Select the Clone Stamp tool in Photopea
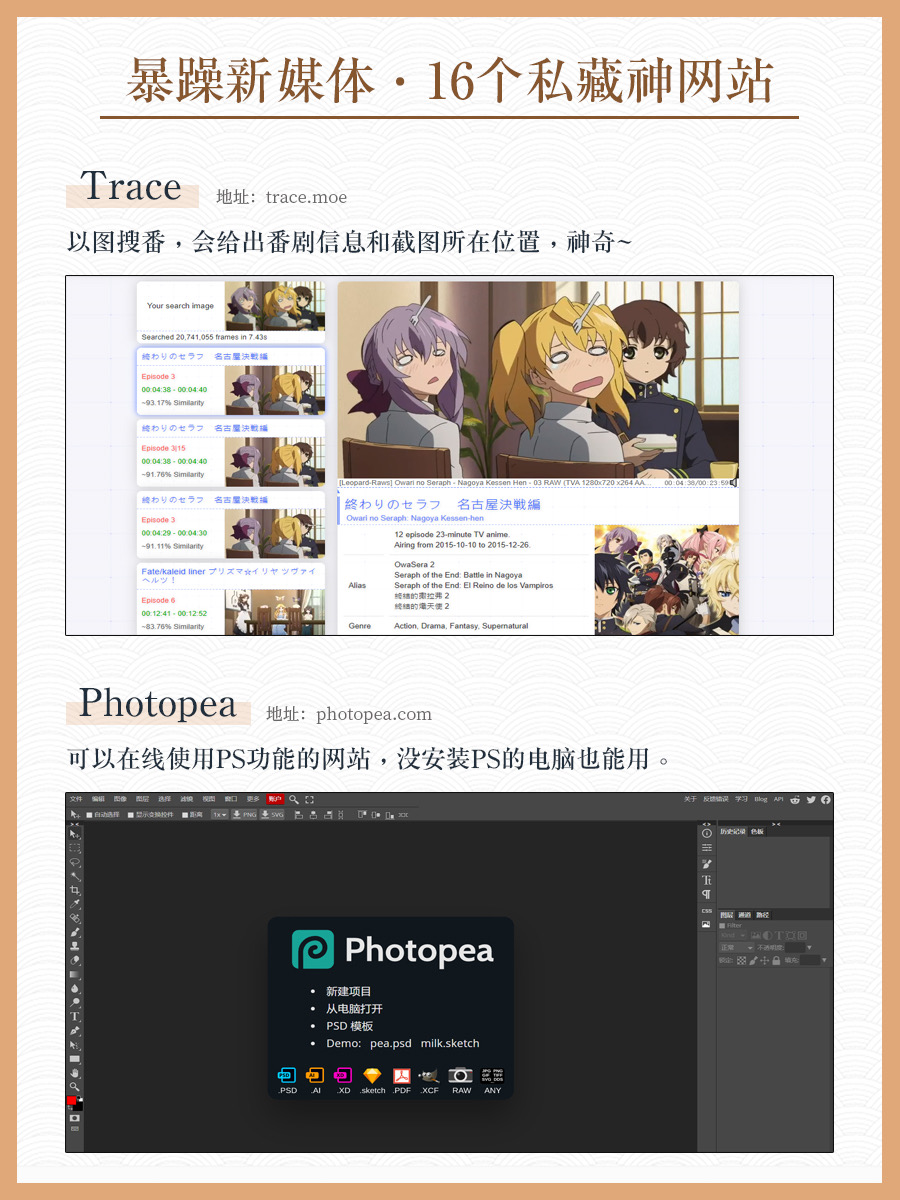900x1200 pixels. pos(75,946)
